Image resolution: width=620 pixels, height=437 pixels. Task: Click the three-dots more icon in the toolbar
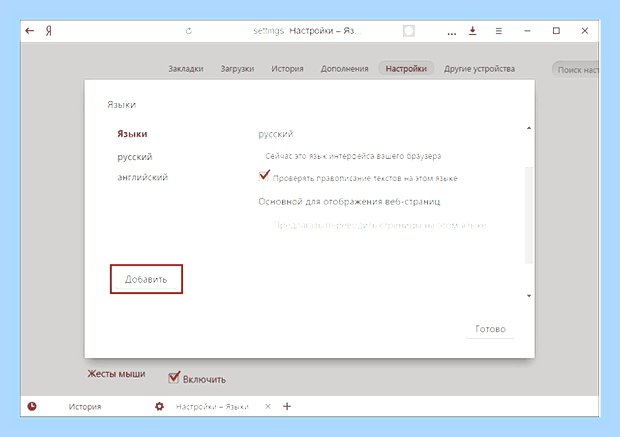click(452, 34)
